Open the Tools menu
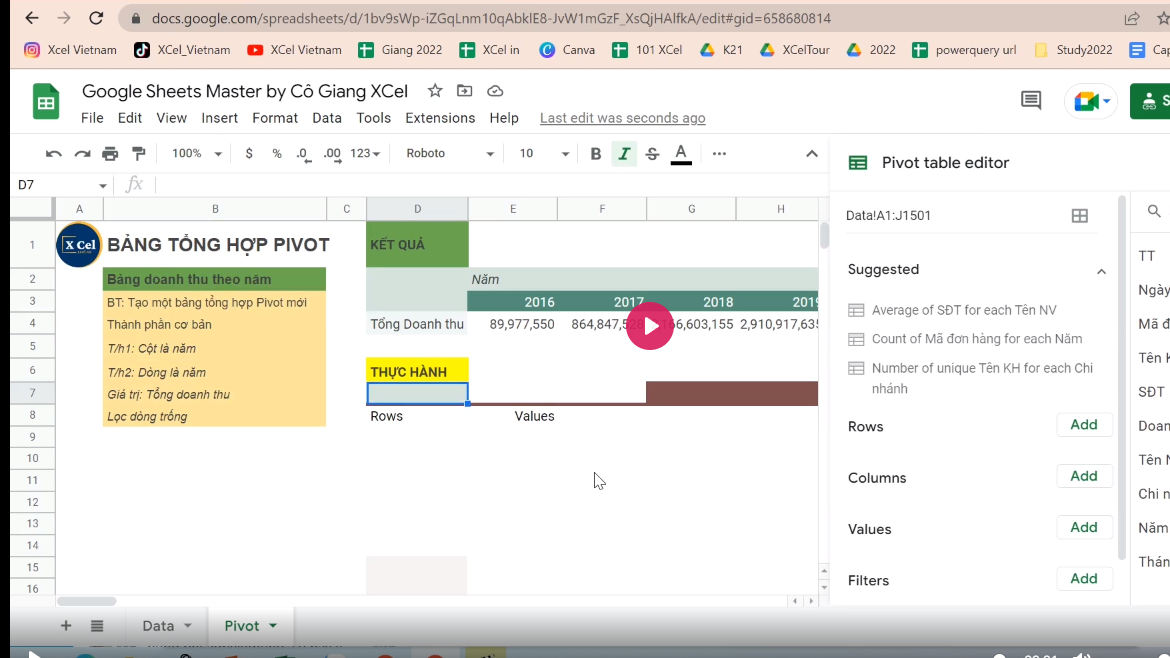Image resolution: width=1170 pixels, height=658 pixels. coord(373,118)
